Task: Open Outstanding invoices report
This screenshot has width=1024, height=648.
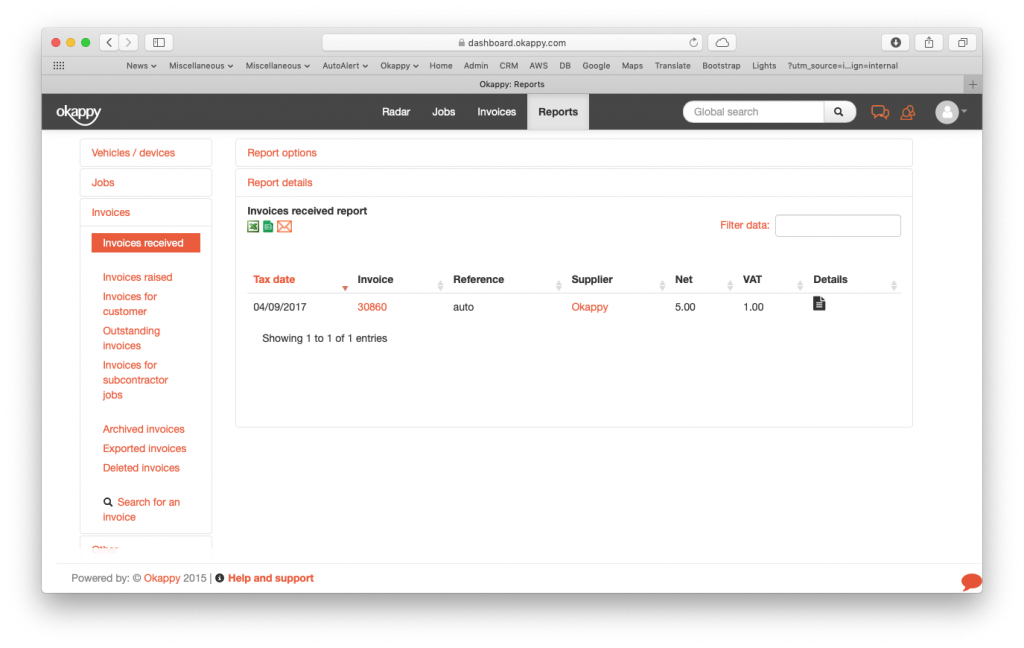Action: (131, 338)
